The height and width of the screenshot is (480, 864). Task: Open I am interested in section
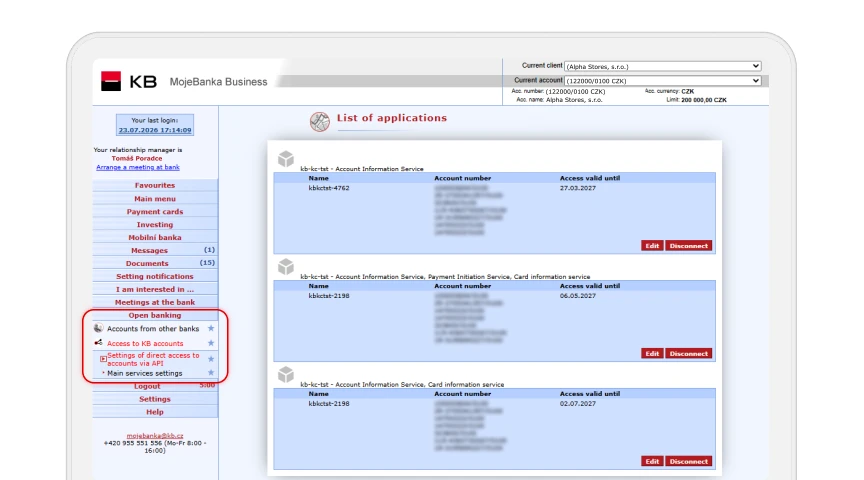(x=155, y=289)
